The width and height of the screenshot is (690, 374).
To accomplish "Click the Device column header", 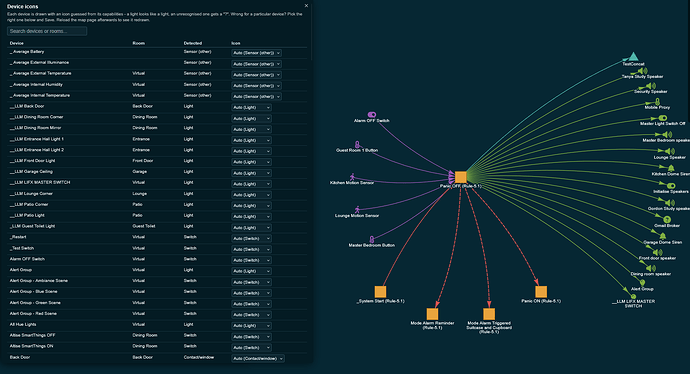I will coord(17,43).
